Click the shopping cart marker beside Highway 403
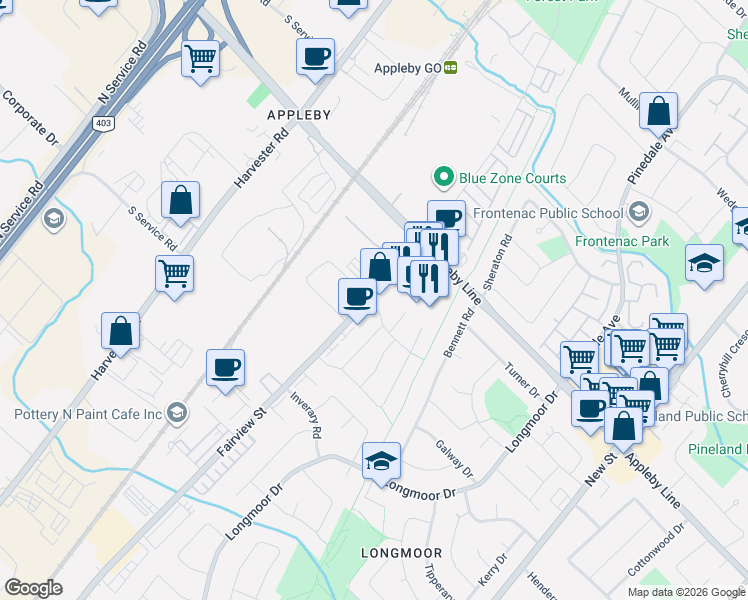 click(200, 60)
